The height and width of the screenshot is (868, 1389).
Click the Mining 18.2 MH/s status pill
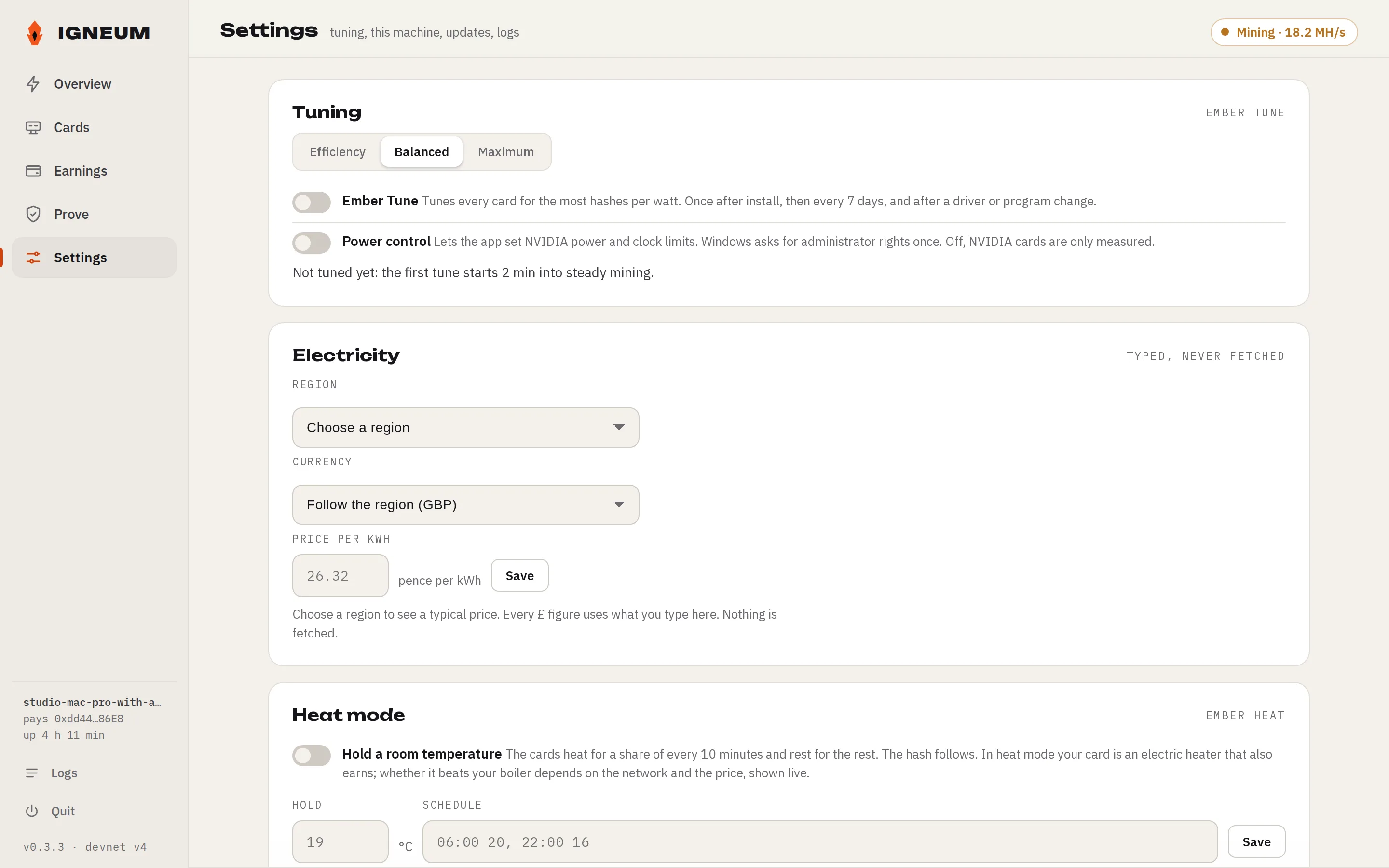tap(1284, 32)
